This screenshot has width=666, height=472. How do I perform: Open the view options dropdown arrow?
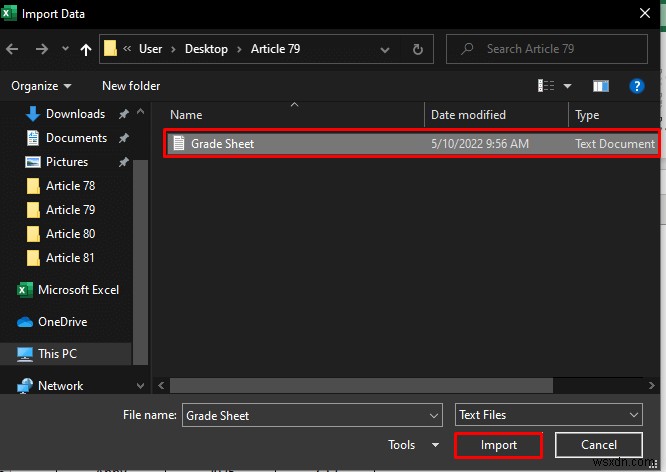tap(567, 86)
